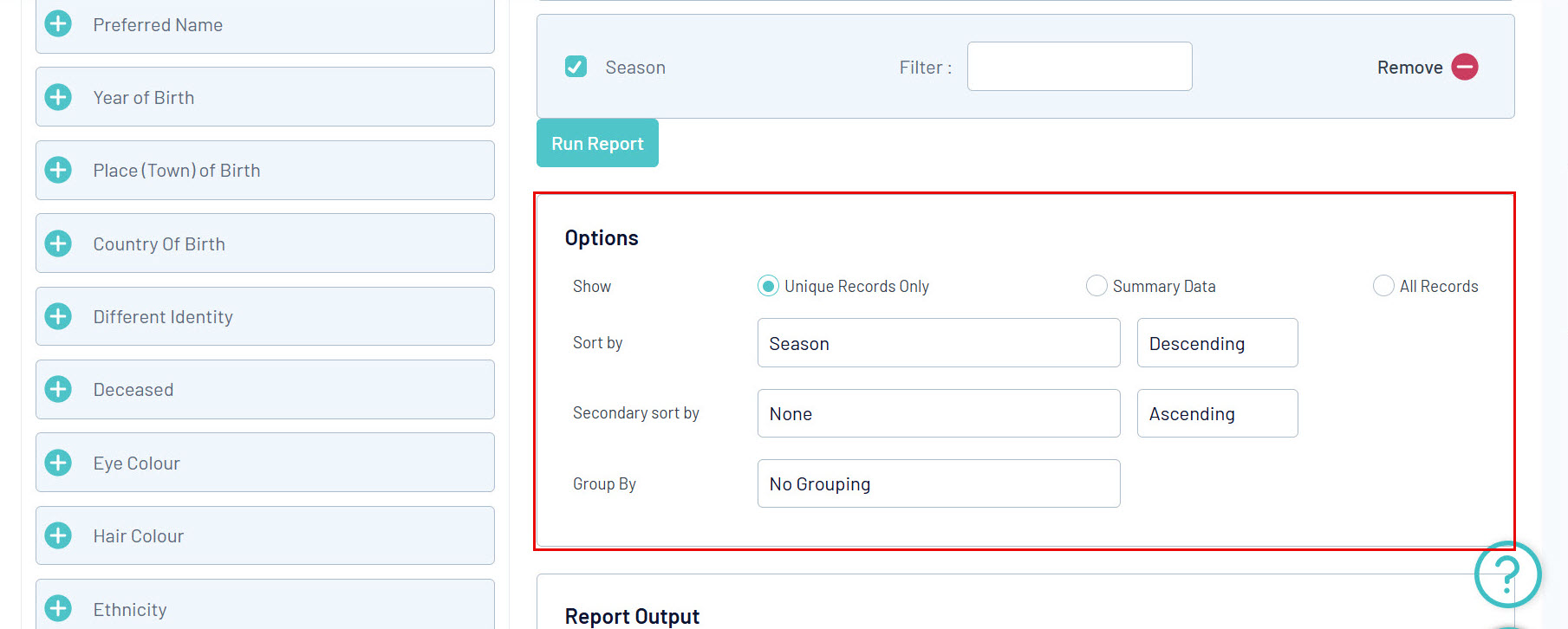Add Country Of Birth using plus icon
This screenshot has height=629, width=1568.
pyautogui.click(x=58, y=243)
